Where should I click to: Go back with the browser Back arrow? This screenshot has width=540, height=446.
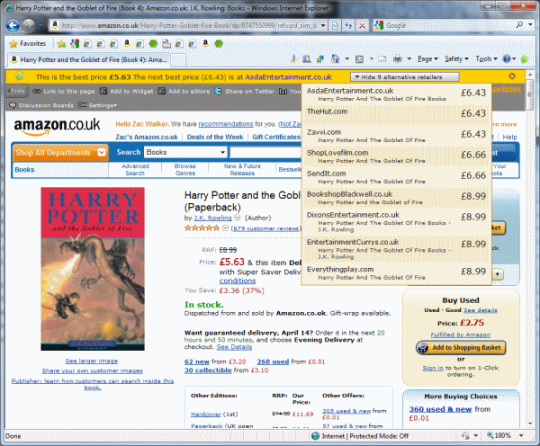pos(13,25)
